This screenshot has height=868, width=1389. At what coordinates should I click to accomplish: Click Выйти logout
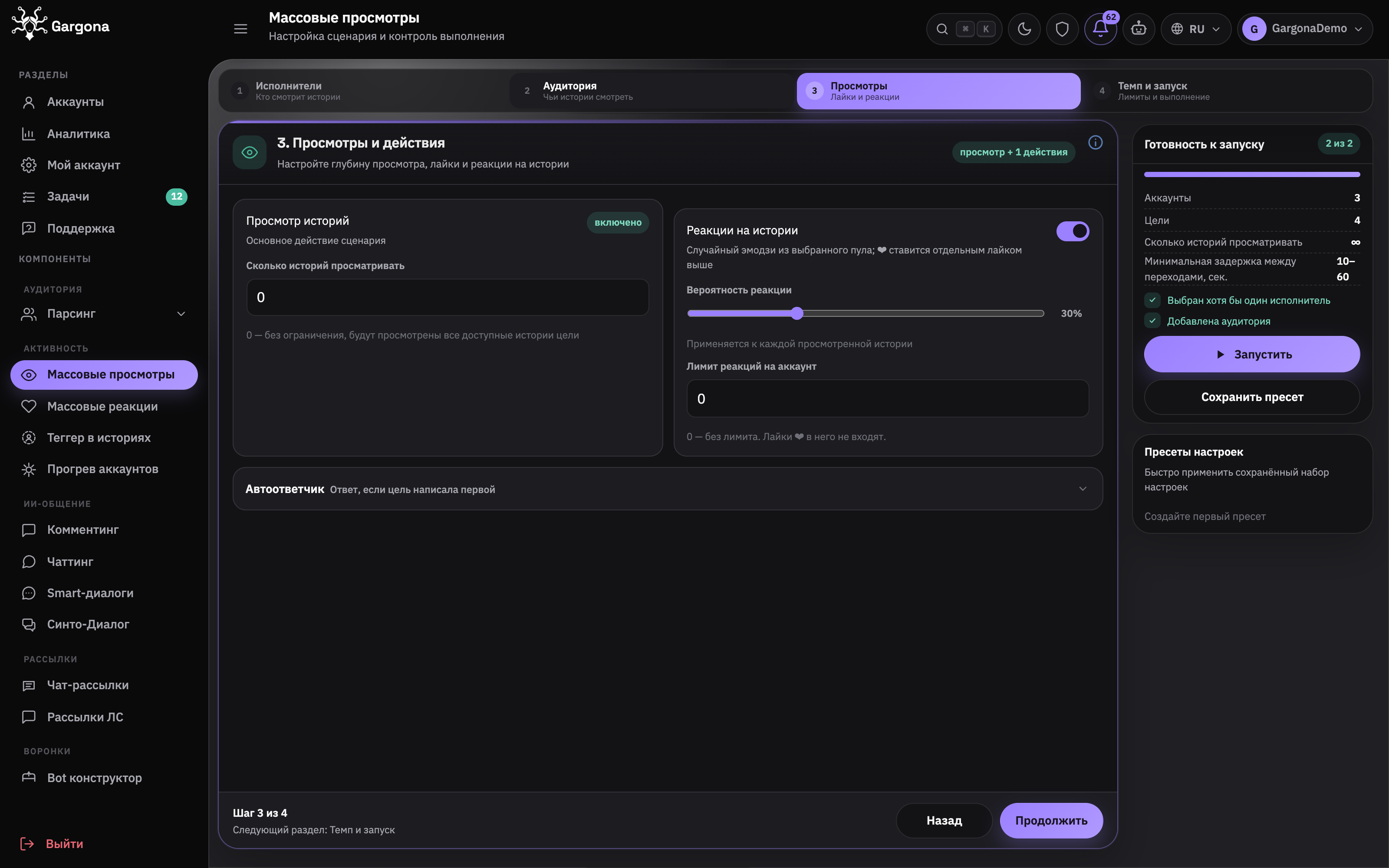52,844
